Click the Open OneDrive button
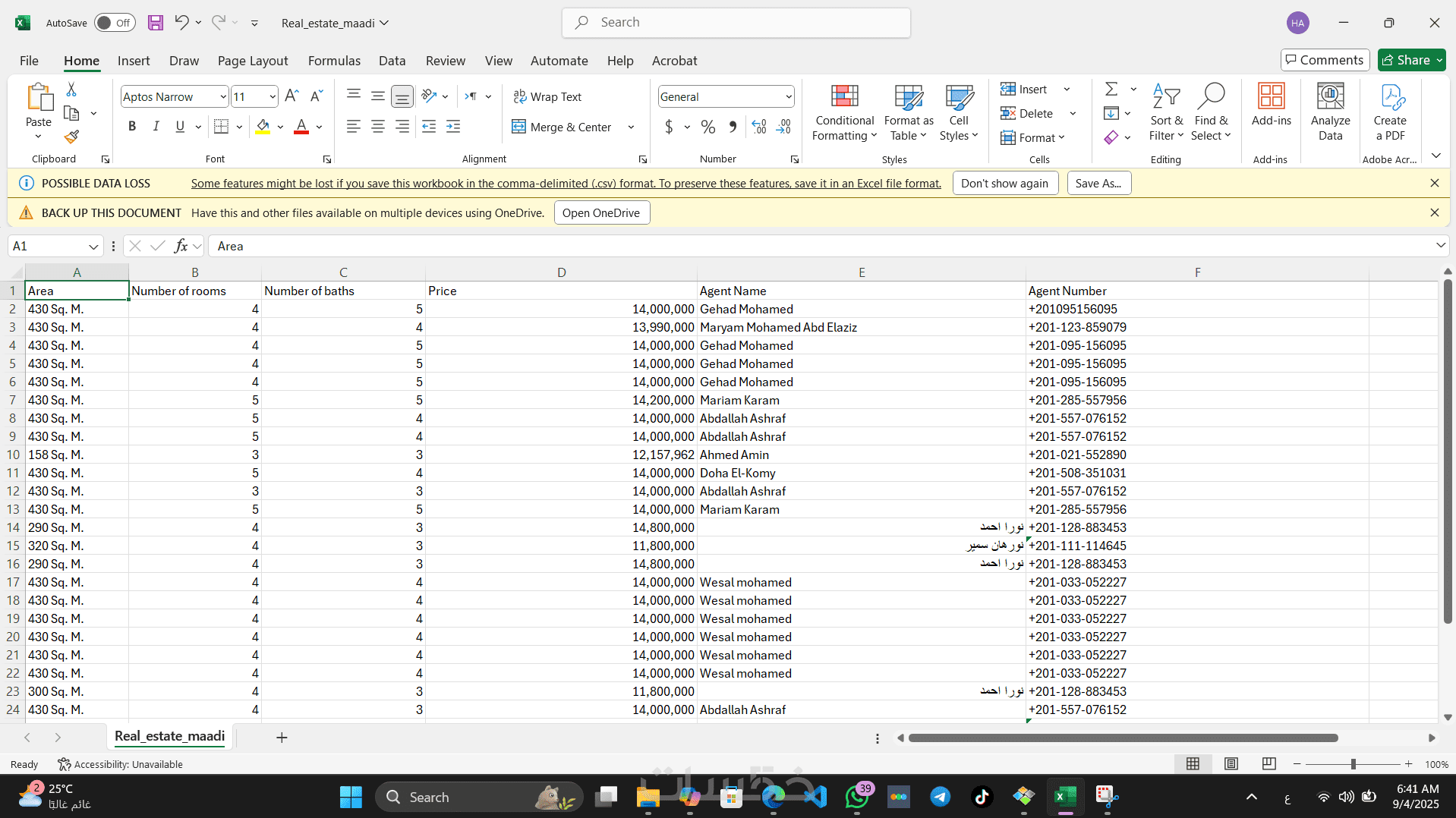 click(x=601, y=212)
